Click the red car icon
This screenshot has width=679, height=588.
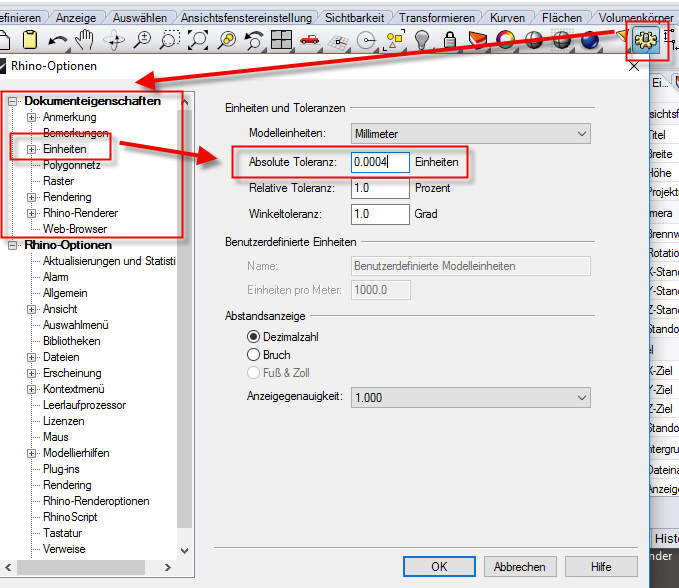[310, 41]
